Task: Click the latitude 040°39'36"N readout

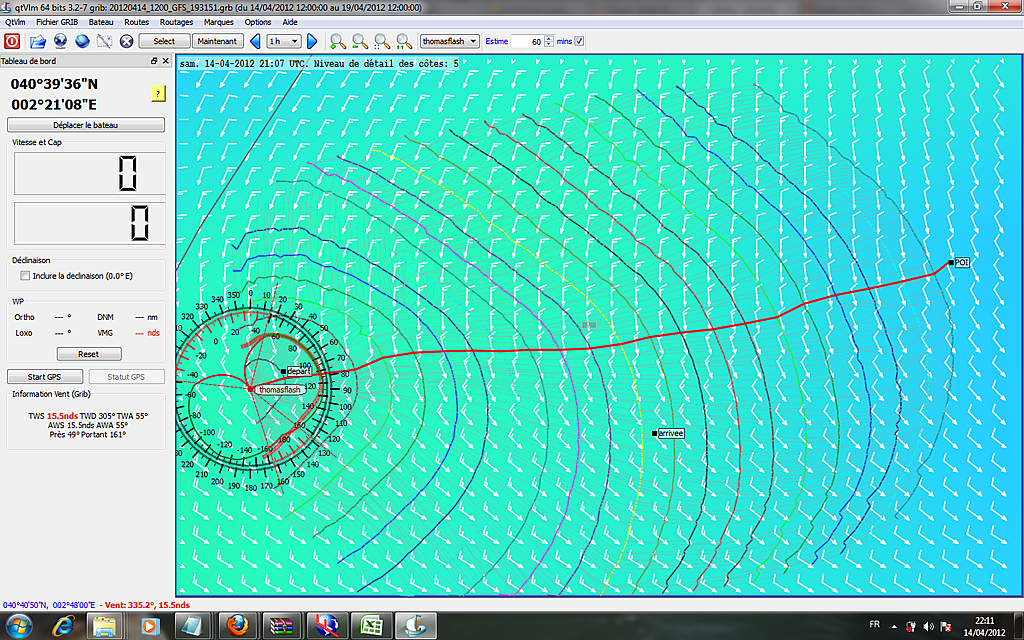Action: coord(54,84)
